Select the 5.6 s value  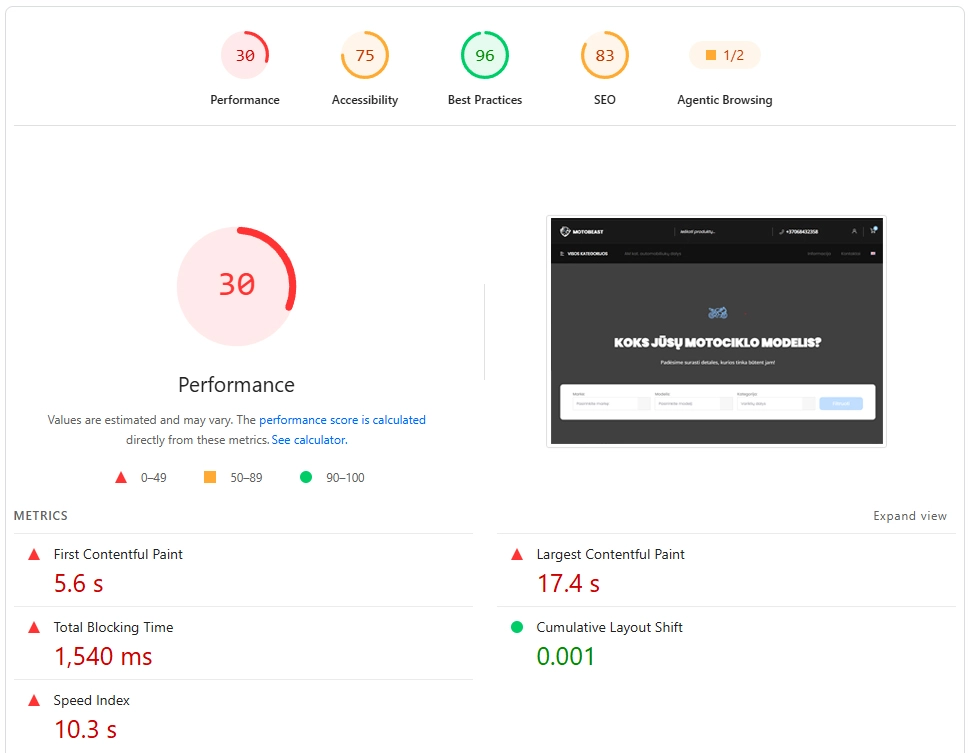coord(78,584)
